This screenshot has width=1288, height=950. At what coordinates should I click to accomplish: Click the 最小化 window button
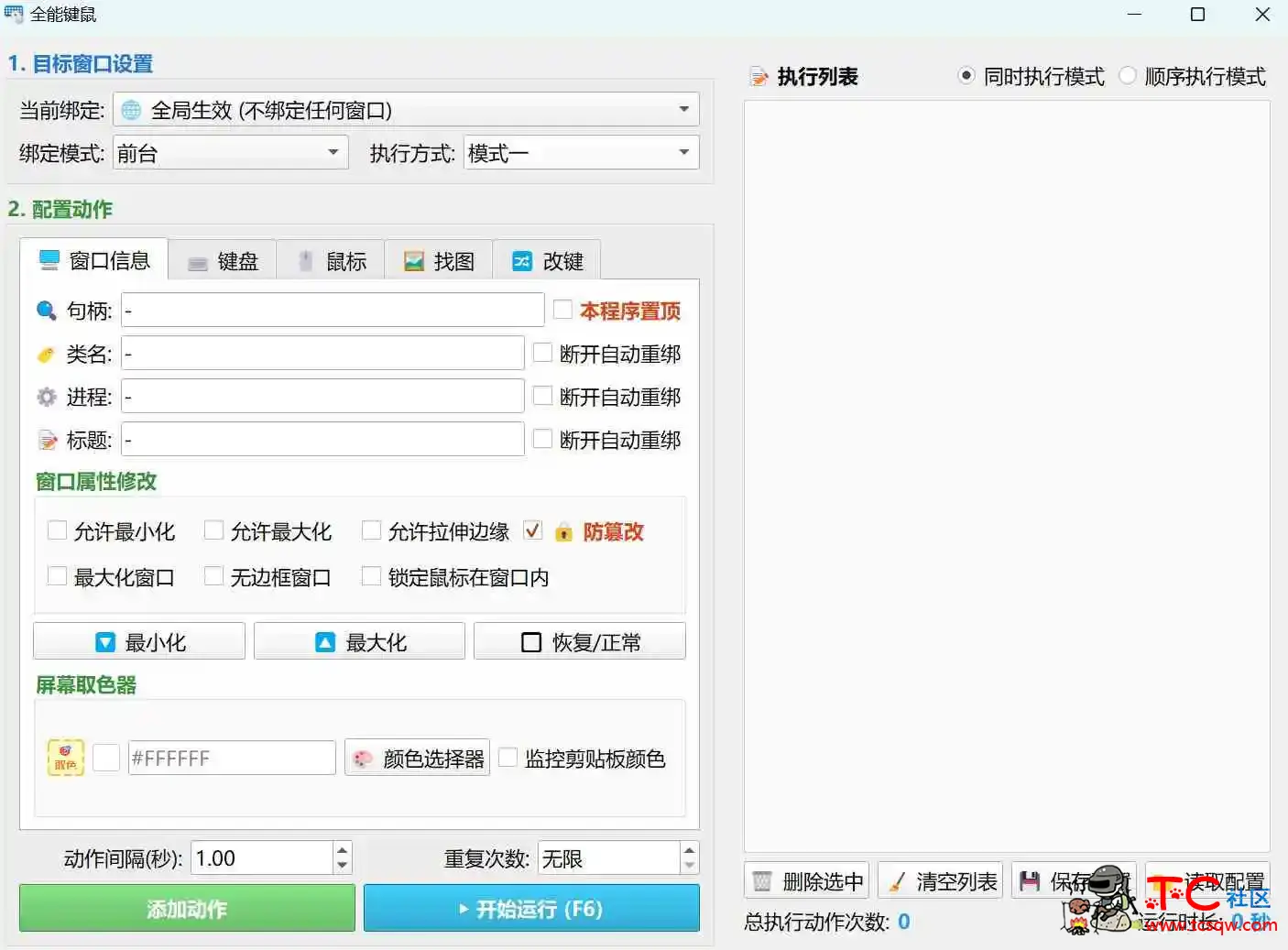point(139,641)
